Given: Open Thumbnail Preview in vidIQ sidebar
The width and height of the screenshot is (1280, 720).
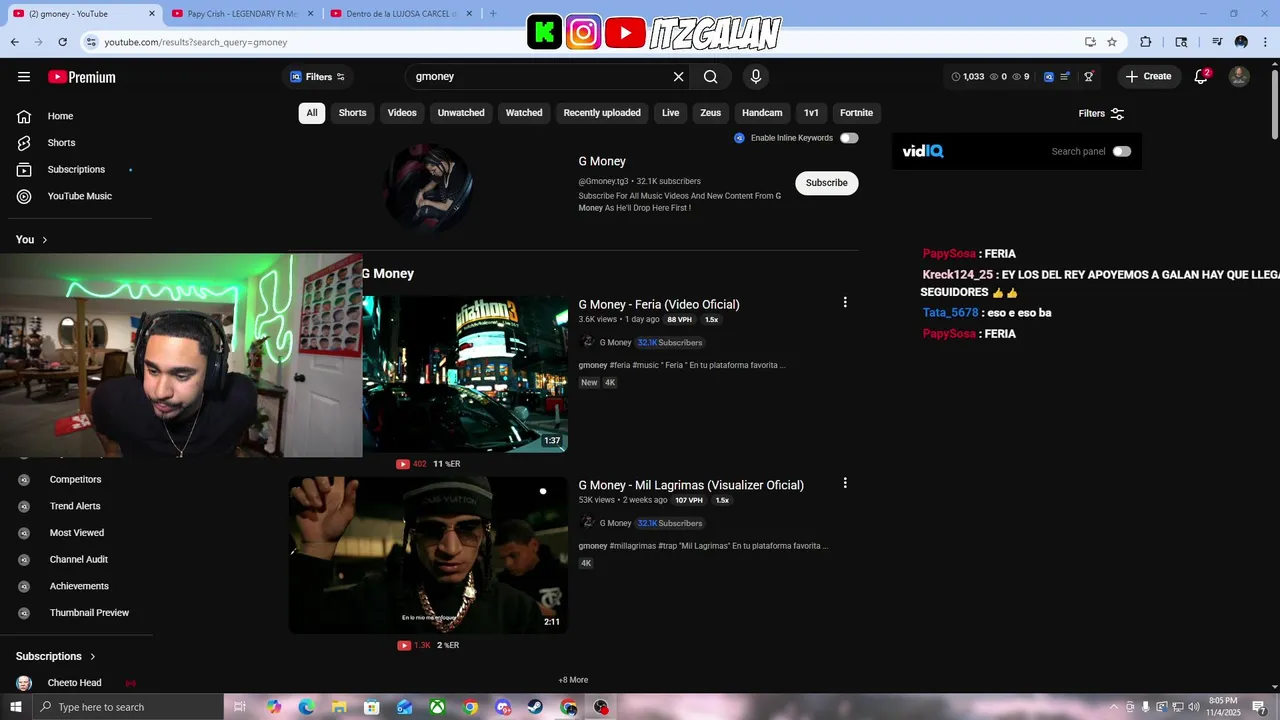Looking at the screenshot, I should pos(89,613).
